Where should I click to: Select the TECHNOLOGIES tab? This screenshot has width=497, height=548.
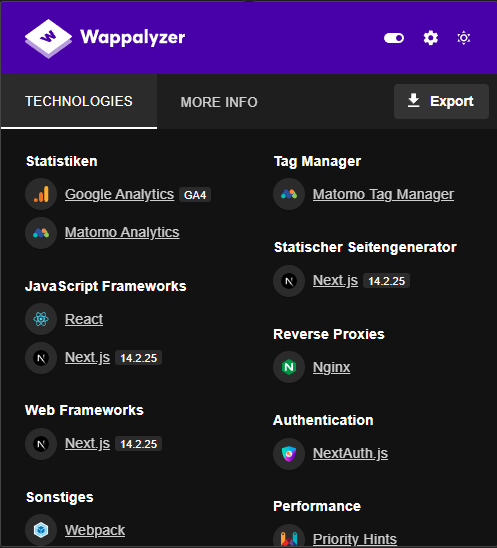[x=79, y=101]
